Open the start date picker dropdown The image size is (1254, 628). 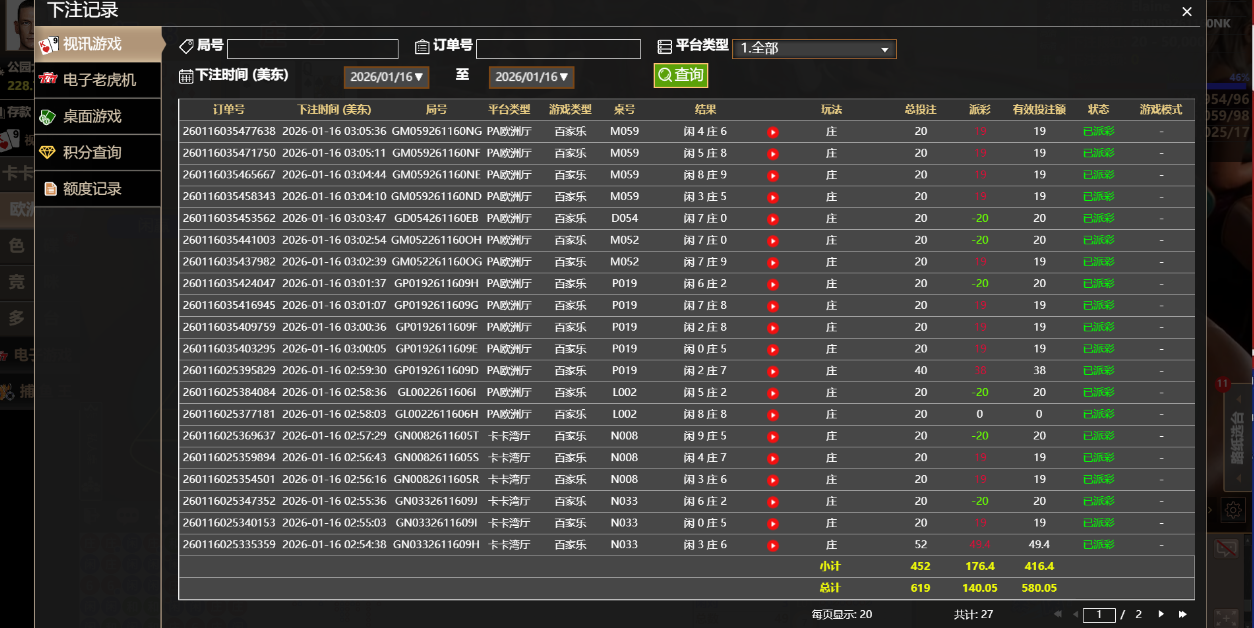click(387, 77)
